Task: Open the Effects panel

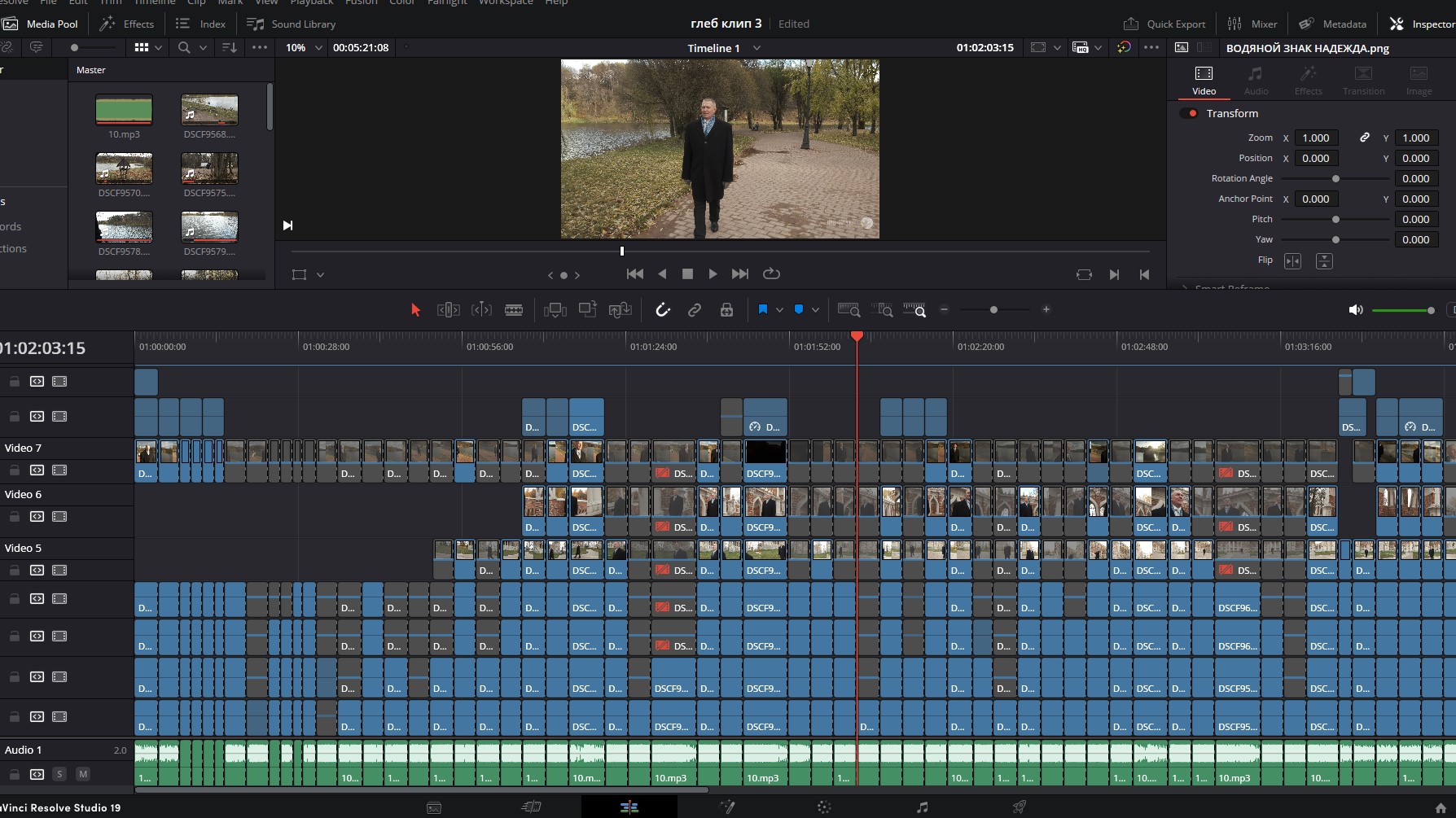Action: coord(127,24)
